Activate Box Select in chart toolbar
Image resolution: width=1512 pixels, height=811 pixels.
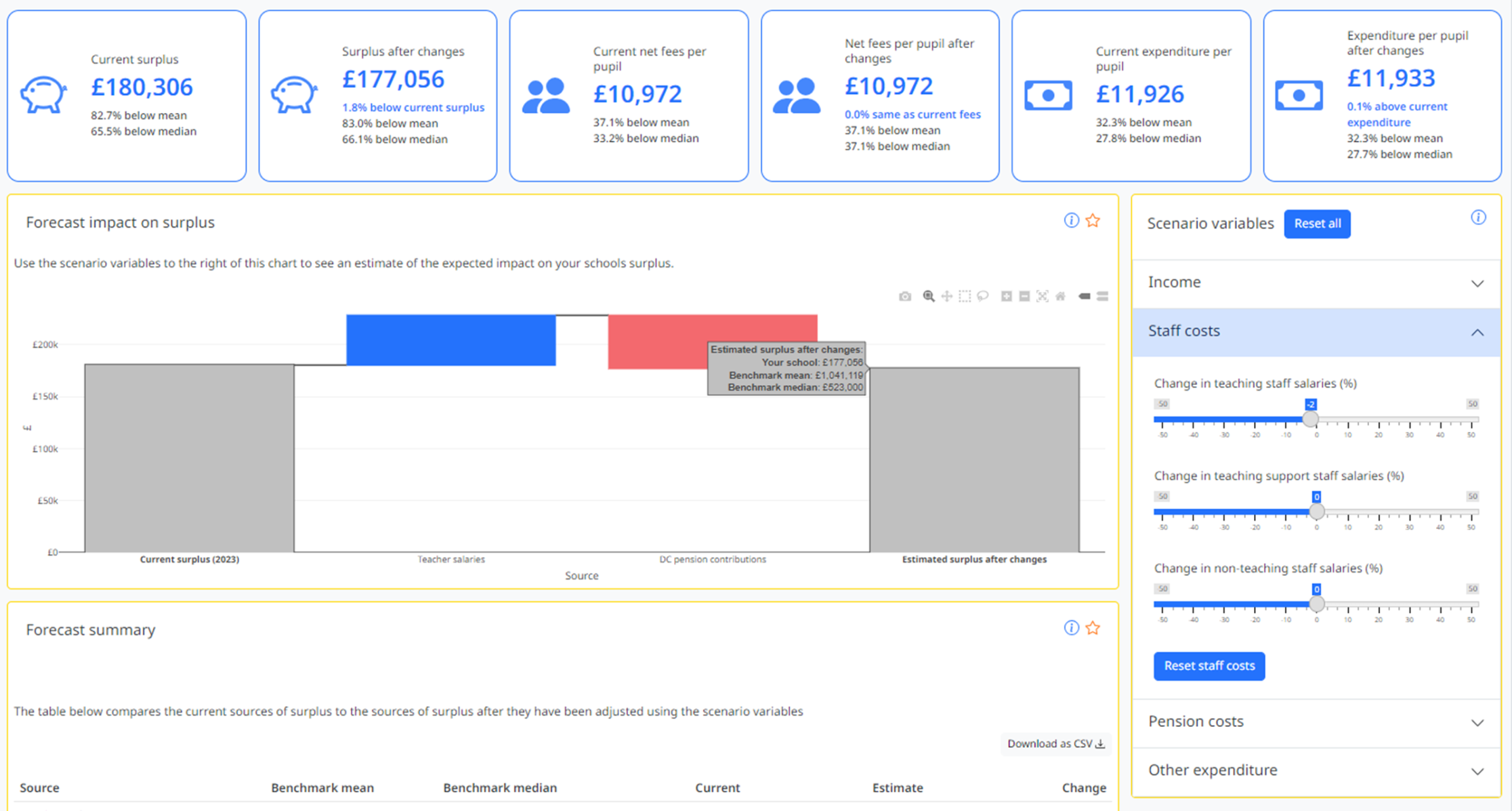[x=965, y=296]
